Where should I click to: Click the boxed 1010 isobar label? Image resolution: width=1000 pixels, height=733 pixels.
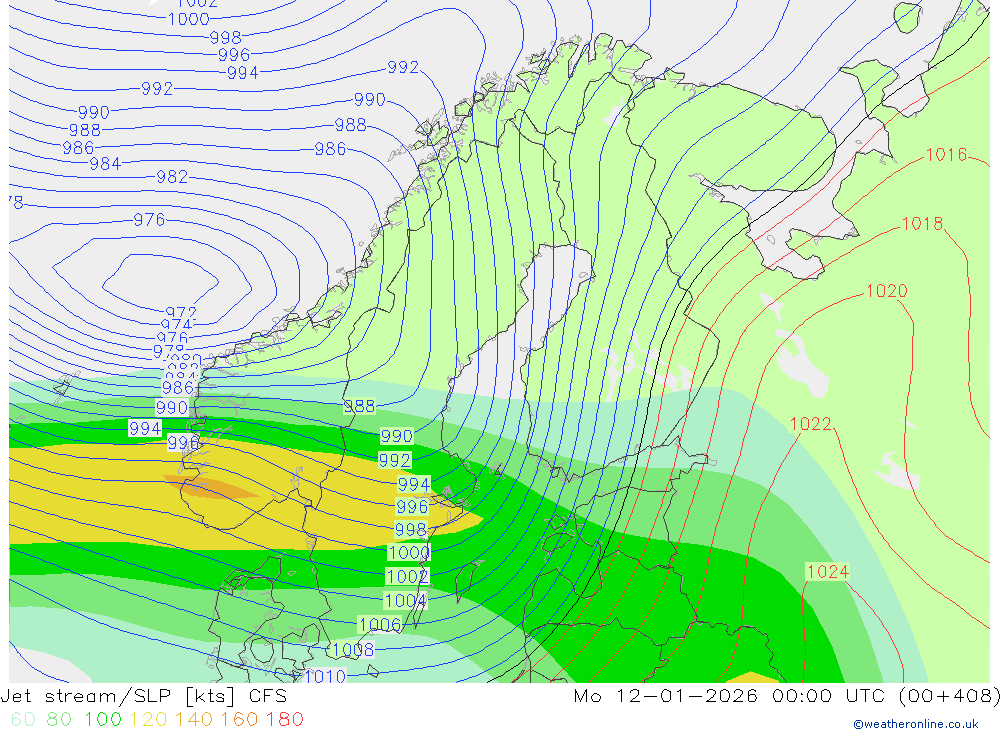(325, 676)
